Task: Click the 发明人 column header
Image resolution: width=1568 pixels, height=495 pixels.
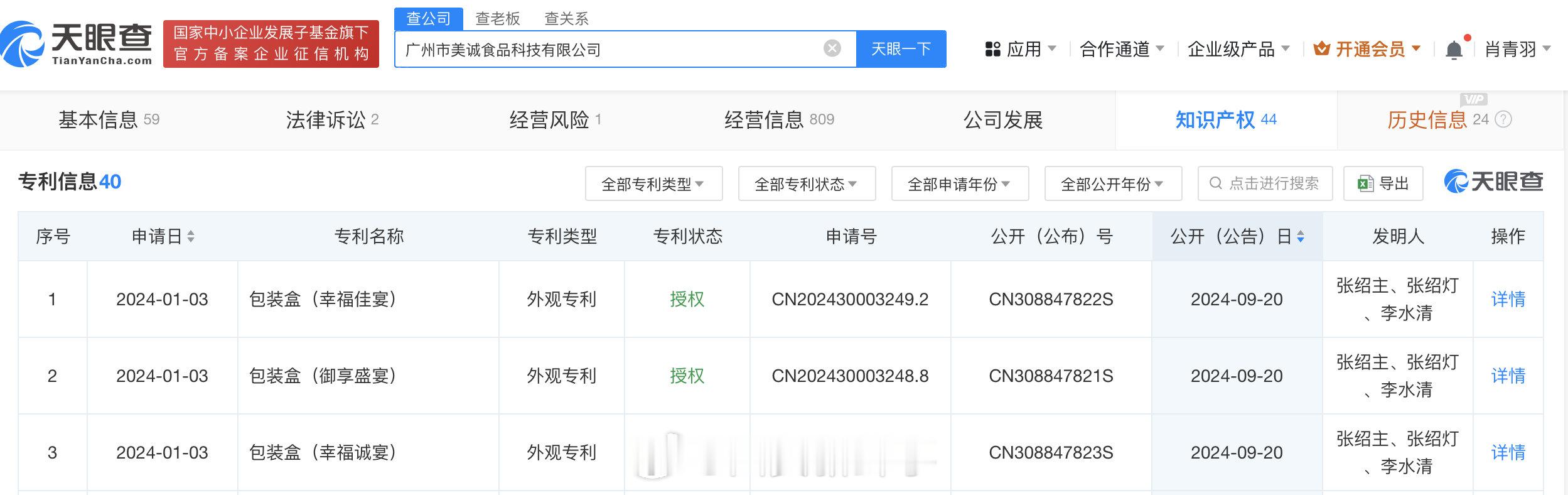Action: pos(1398,236)
